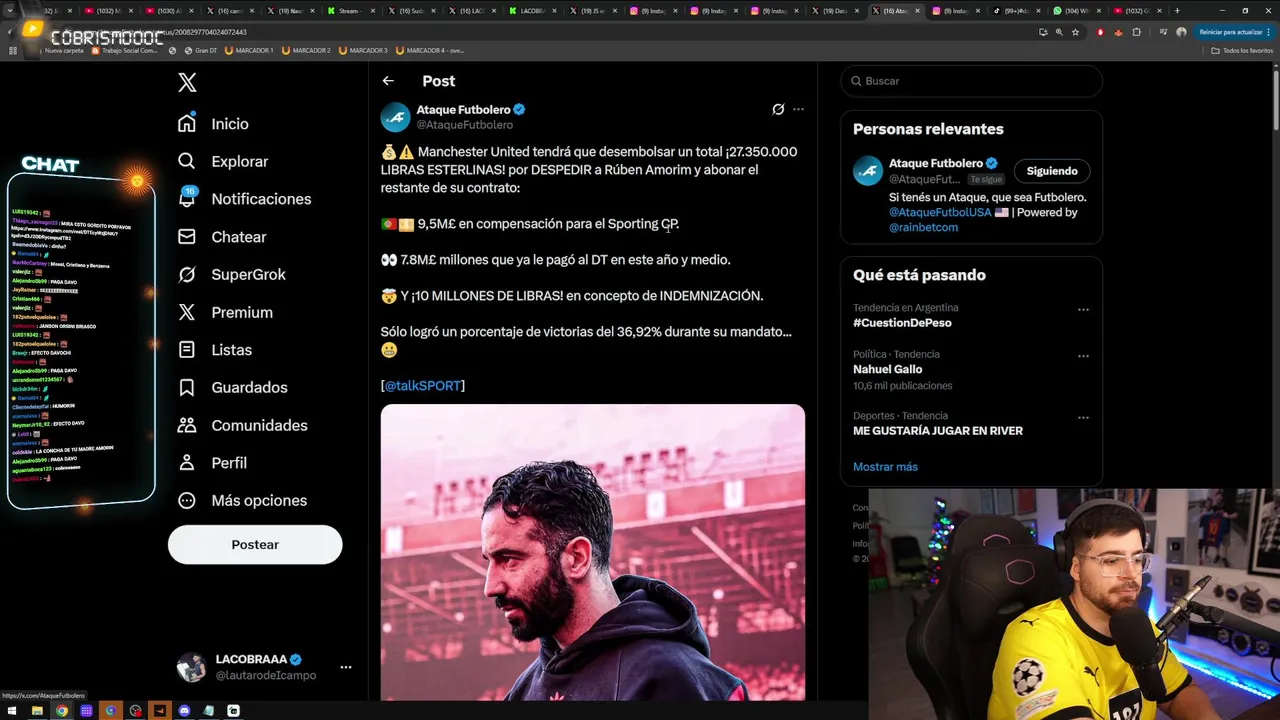Open the Nahuel Gallo trend
This screenshot has height=720, width=1280.
pos(888,369)
